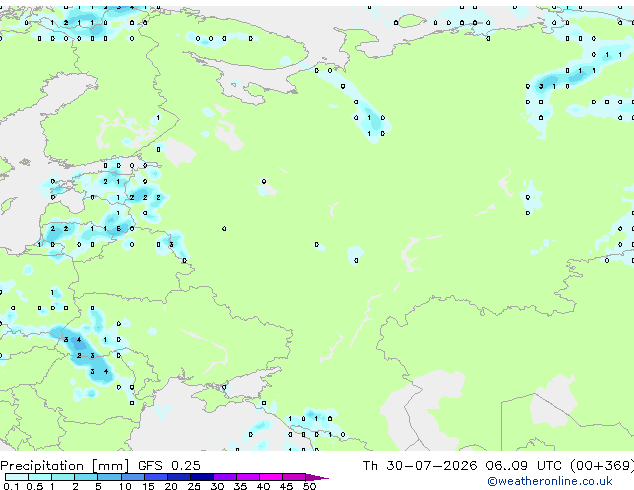Pick the 40–45 mm bright magenta legend swatch
This screenshot has width=634, height=490.
point(271,477)
